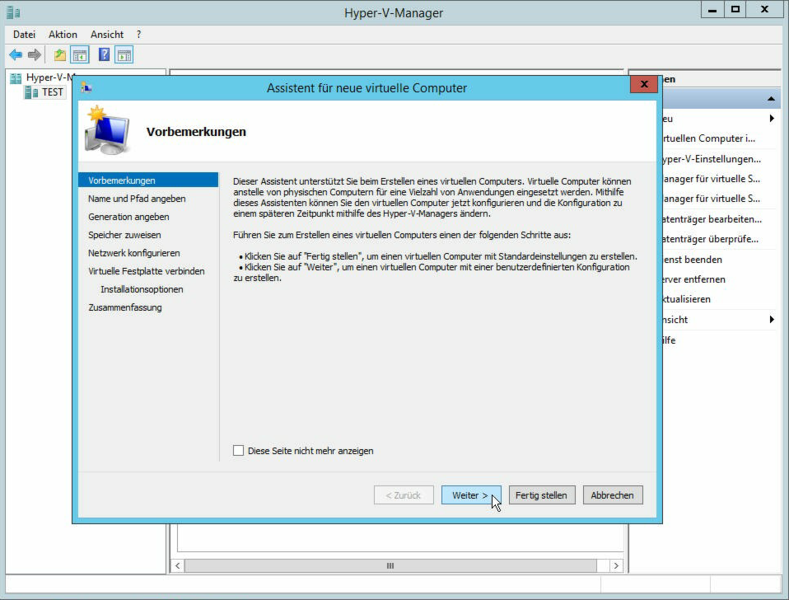Viewport: 789px width, 600px height.
Task: Click 'Hilfe' entry in the actions pane
Action: (x=669, y=340)
